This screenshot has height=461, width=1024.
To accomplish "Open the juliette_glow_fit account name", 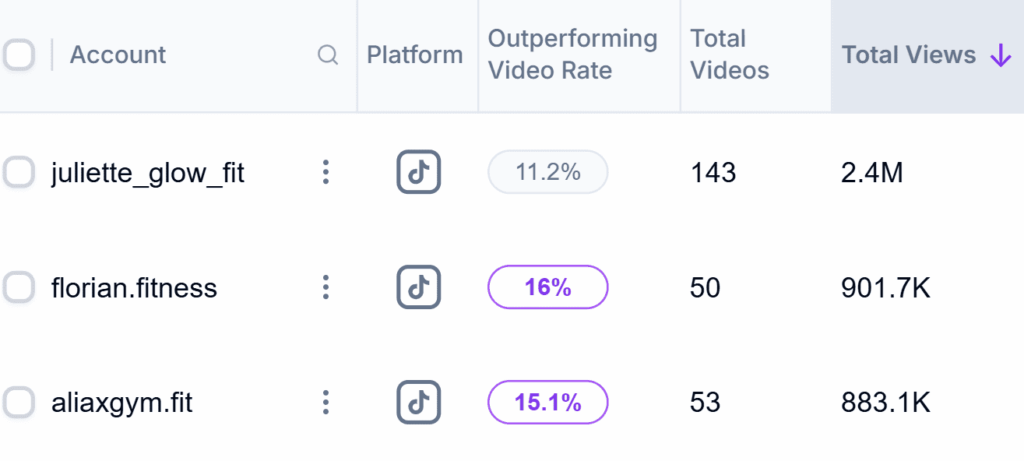I will pos(148,173).
